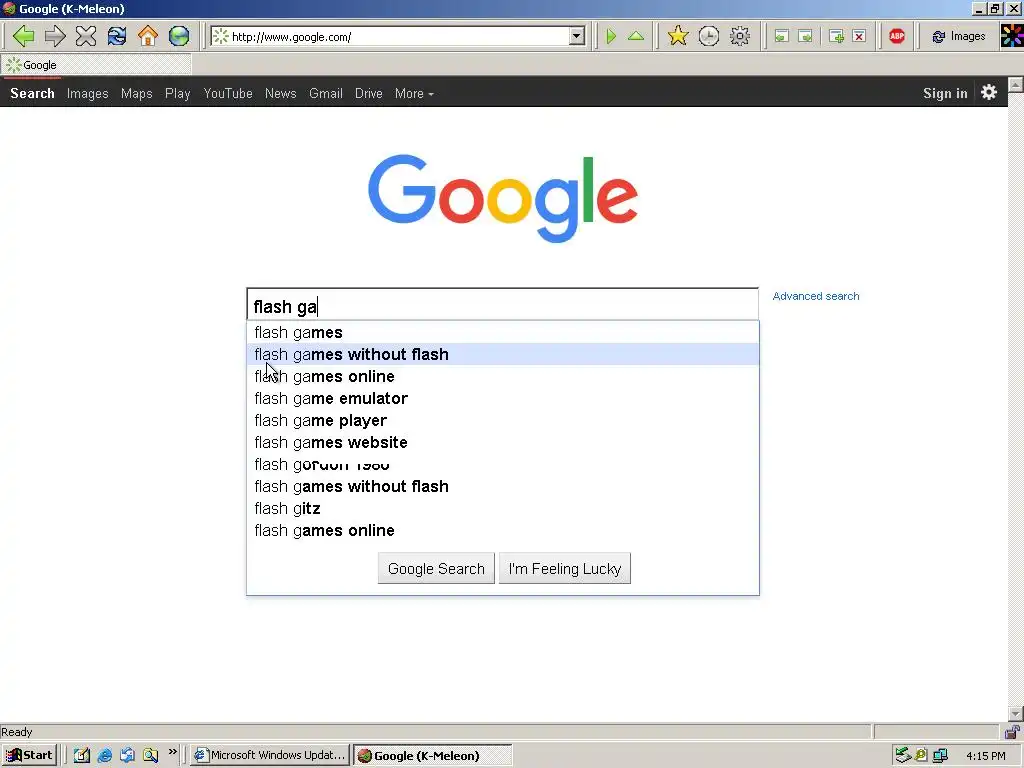
Task: Select the 'flash games website' suggestion
Action: pyautogui.click(x=503, y=443)
